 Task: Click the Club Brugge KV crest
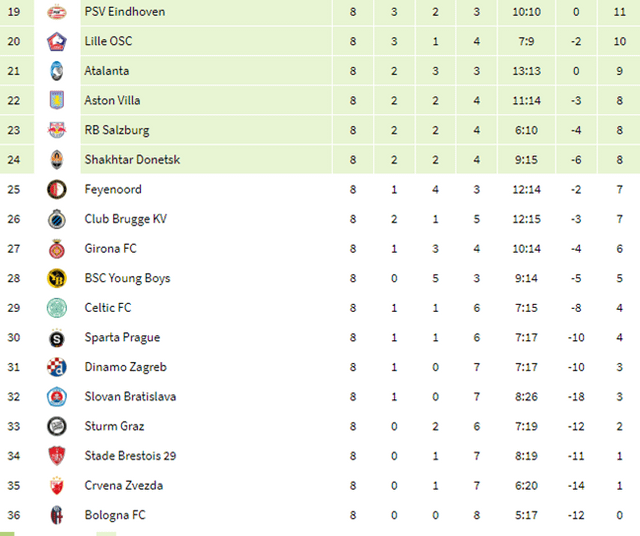[56, 219]
